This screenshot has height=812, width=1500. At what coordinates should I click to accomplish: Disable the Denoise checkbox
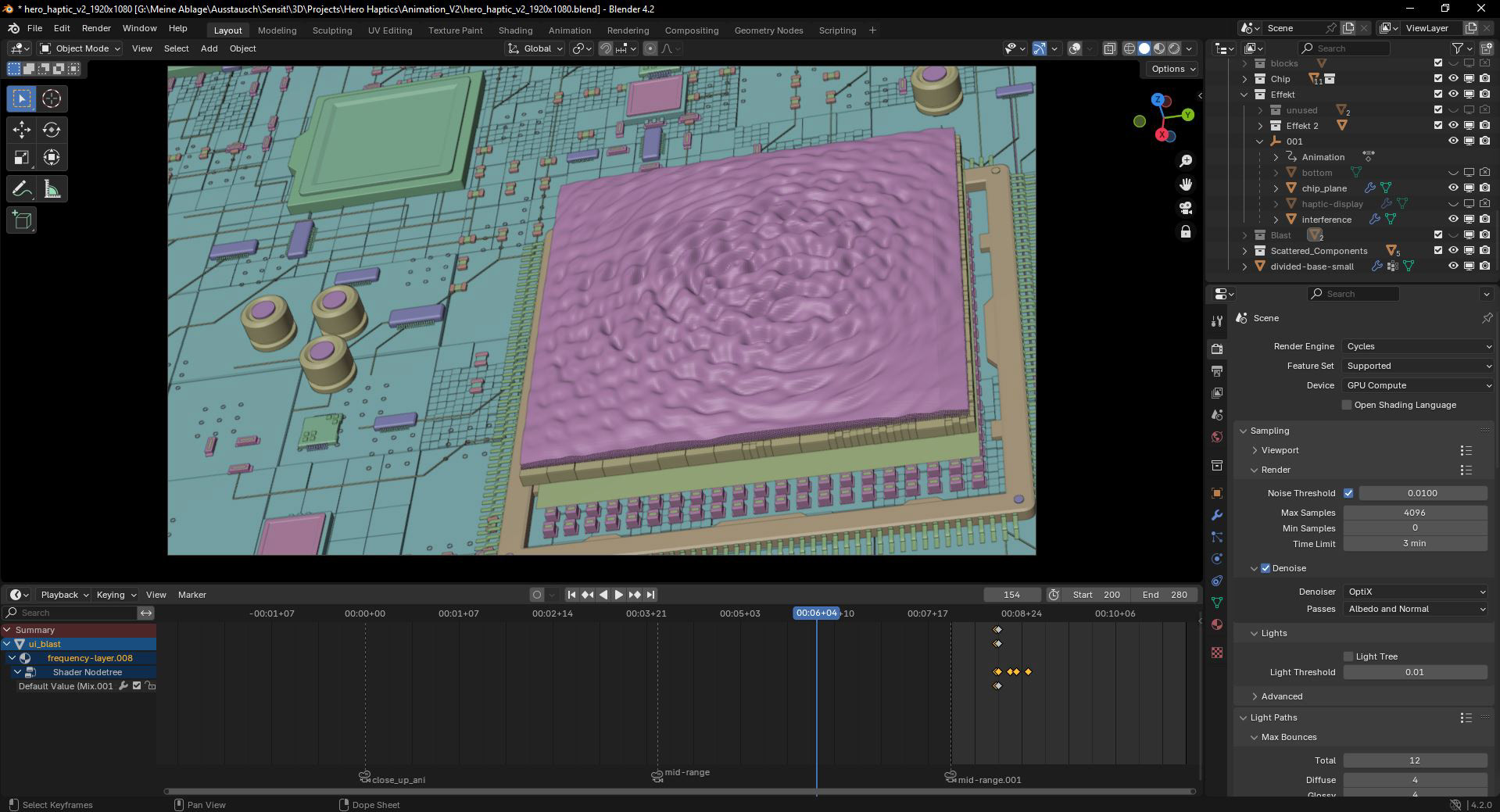tap(1266, 568)
